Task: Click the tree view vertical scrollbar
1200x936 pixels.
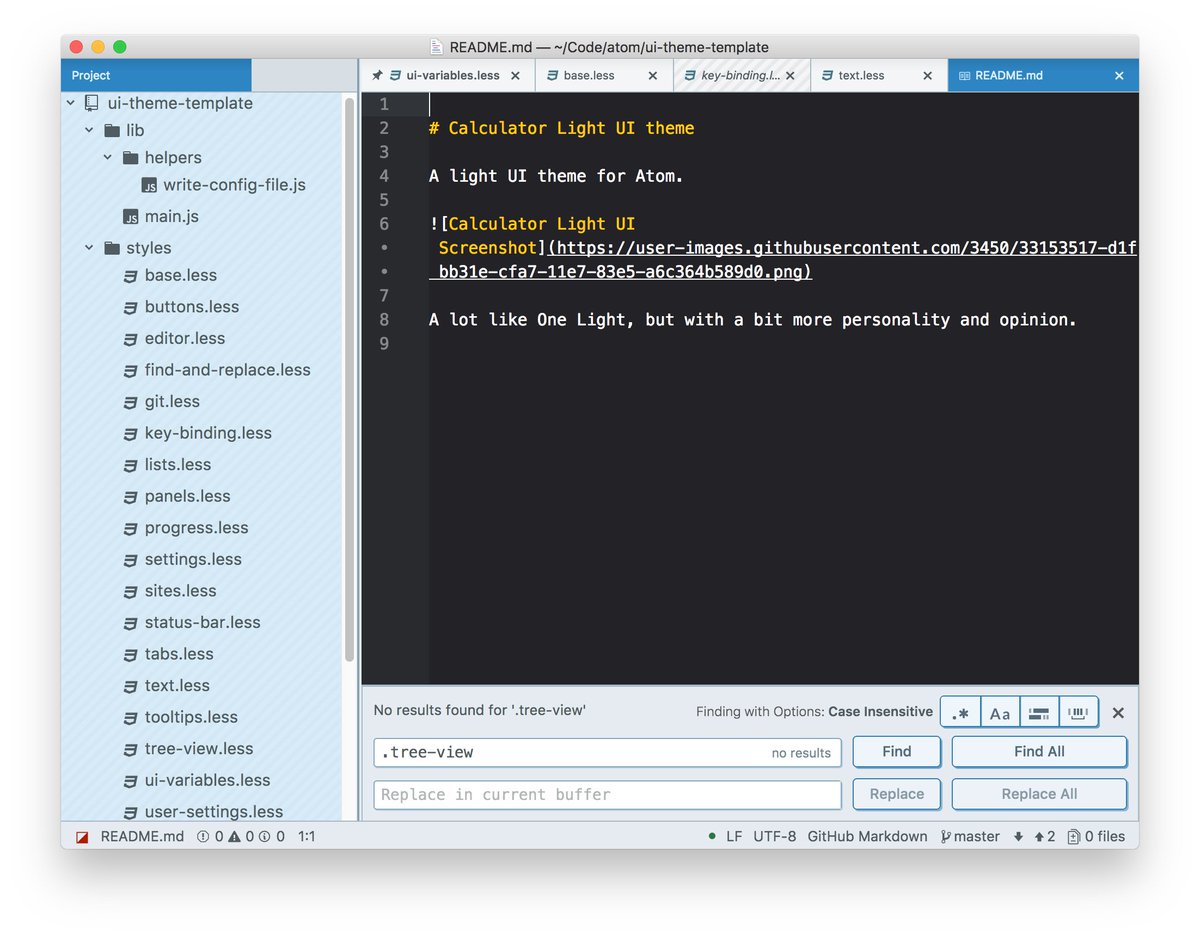Action: [349, 380]
